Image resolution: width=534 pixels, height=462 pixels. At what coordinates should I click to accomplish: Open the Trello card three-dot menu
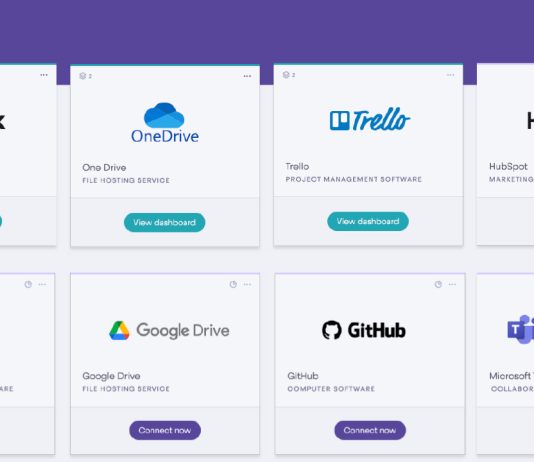450,75
